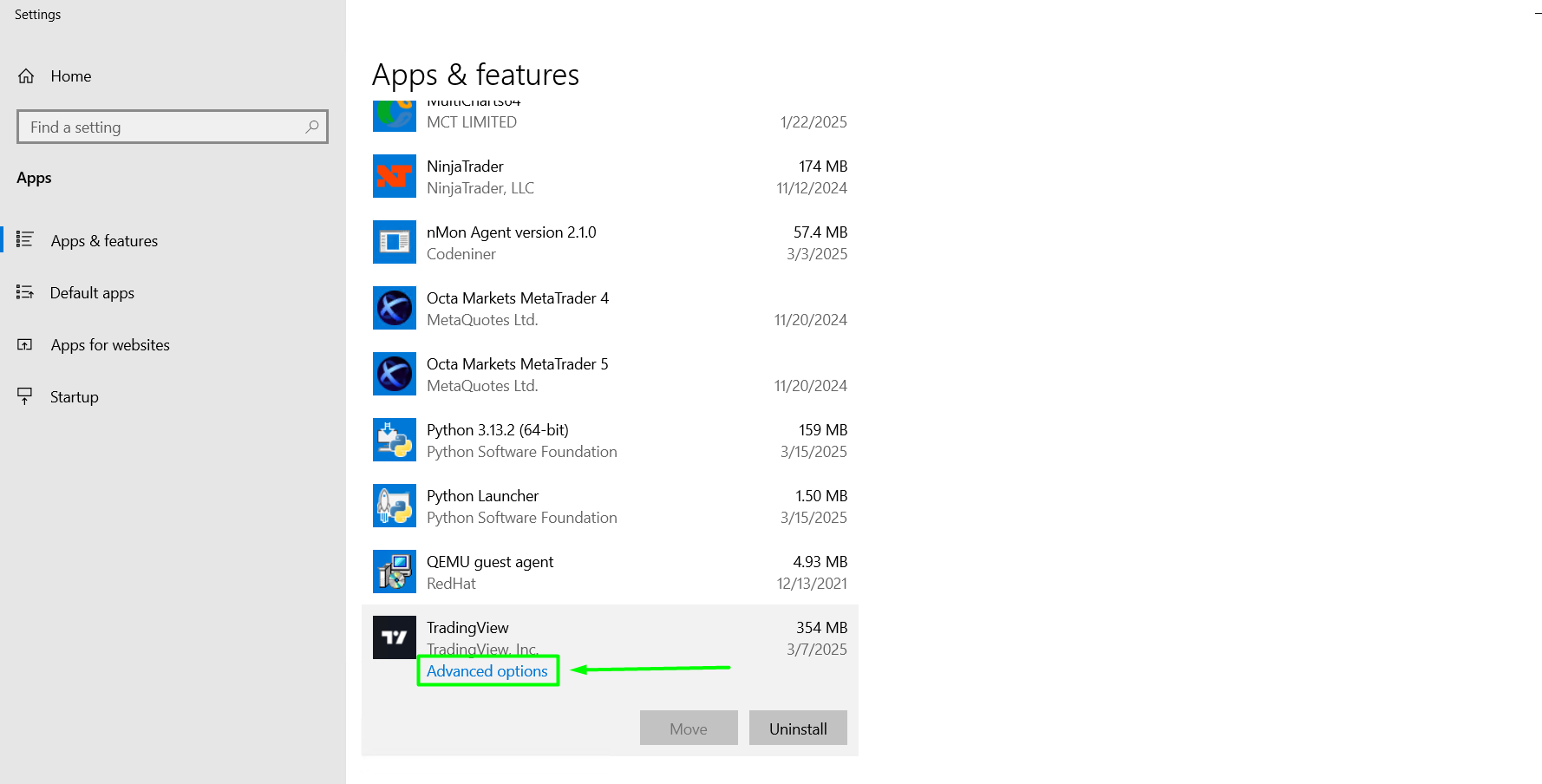Click the search magnifier in Find a setting
The height and width of the screenshot is (784, 1542).
(x=312, y=127)
